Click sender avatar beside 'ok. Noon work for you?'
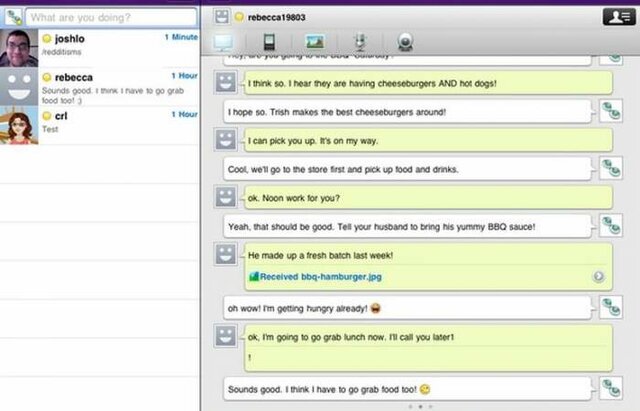Screen dimensions: 640x411 point(226,197)
